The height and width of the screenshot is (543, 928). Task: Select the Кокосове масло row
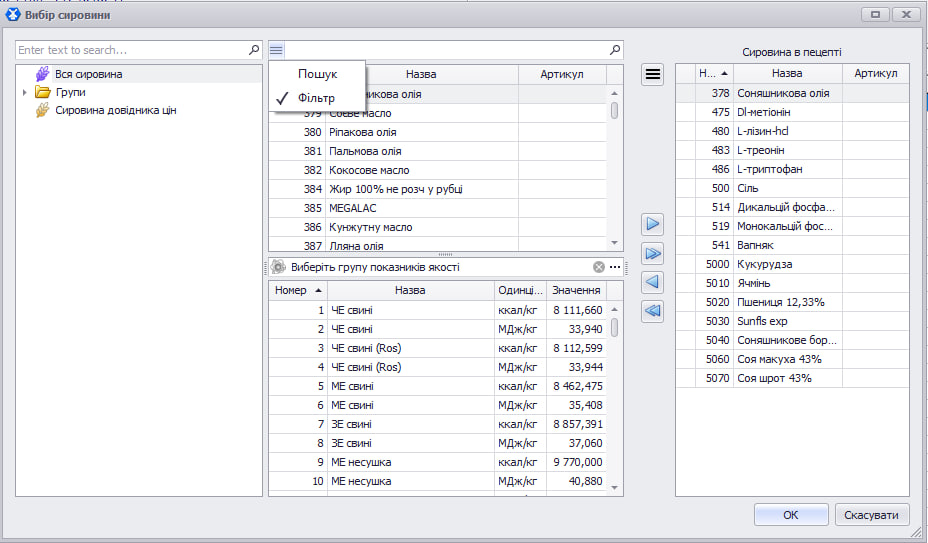tap(438, 170)
